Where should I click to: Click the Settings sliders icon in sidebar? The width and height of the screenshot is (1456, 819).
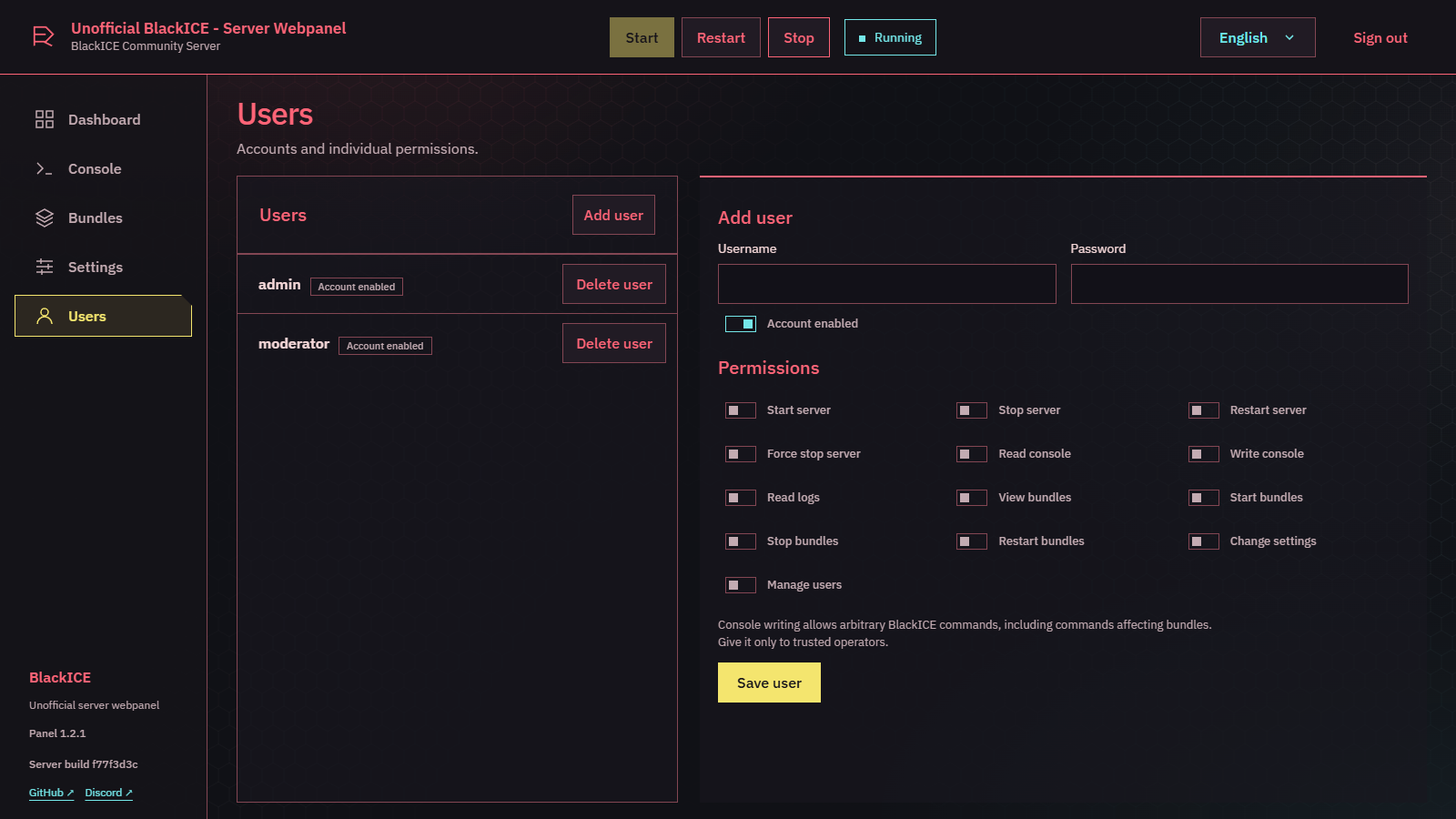45,267
